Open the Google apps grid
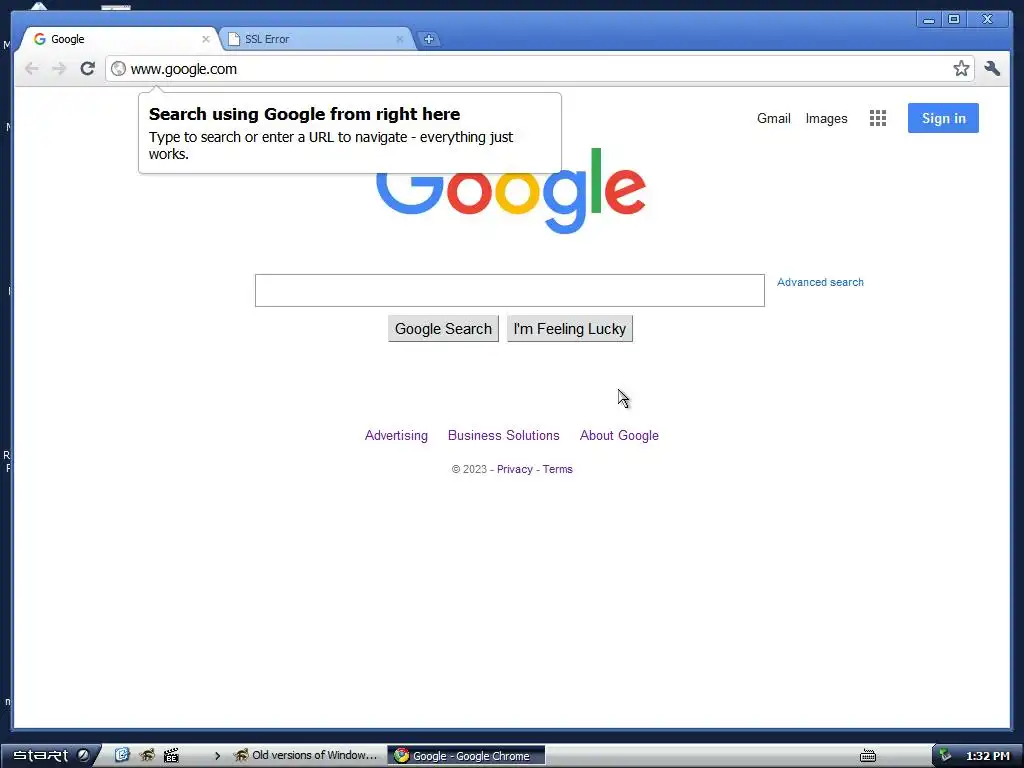 [878, 118]
